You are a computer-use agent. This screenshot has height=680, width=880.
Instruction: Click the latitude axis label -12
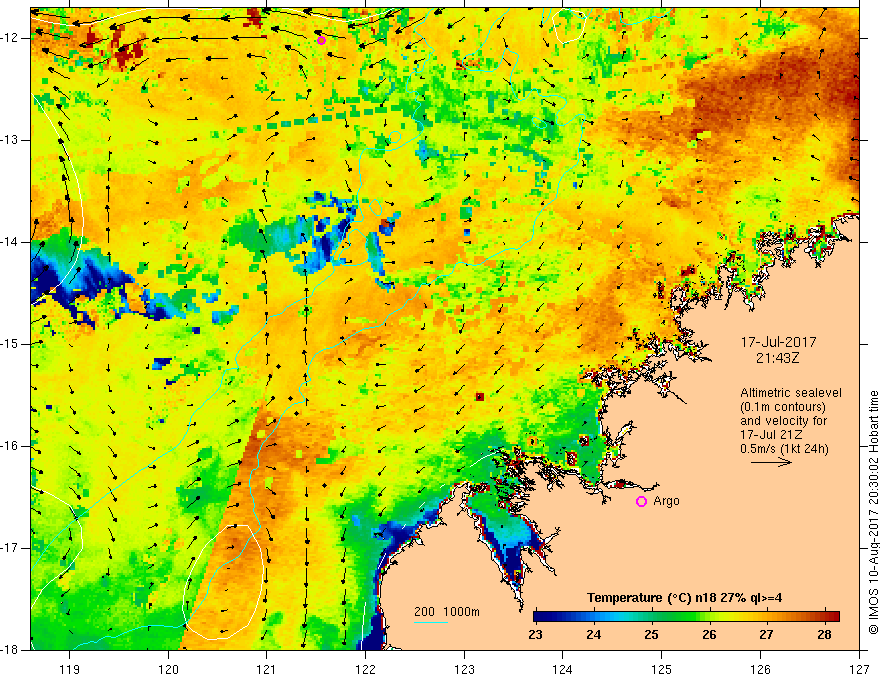click(x=10, y=38)
